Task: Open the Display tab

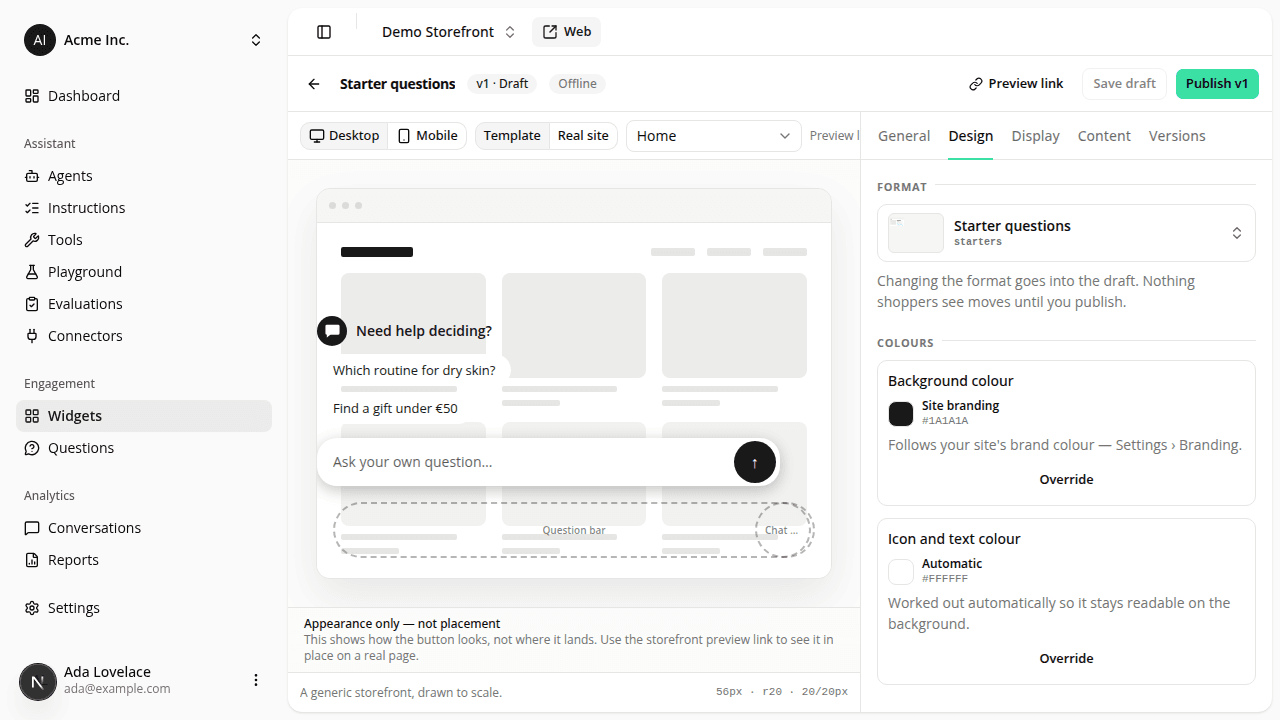Action: [1035, 136]
